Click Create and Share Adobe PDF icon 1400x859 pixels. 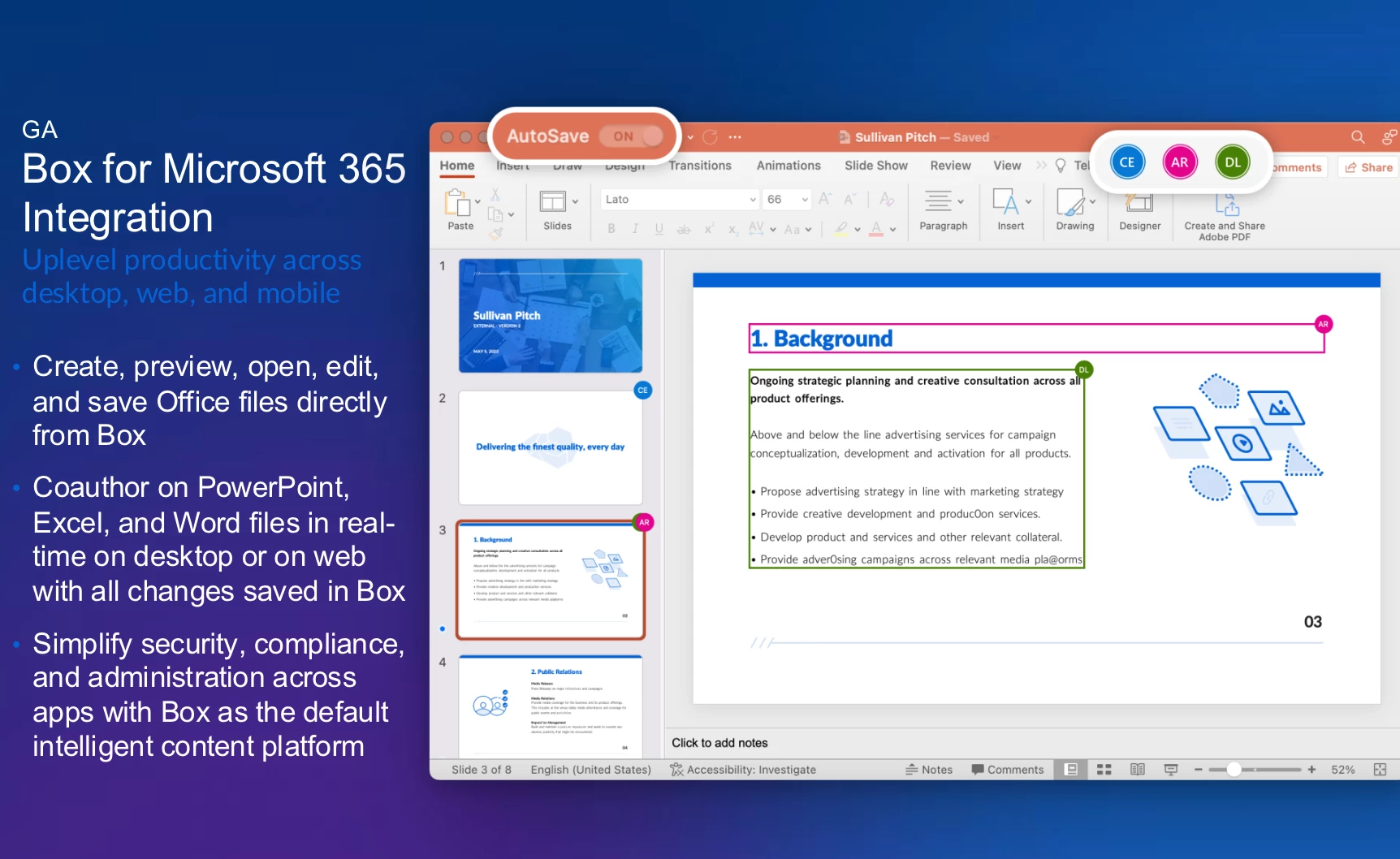click(x=1226, y=204)
